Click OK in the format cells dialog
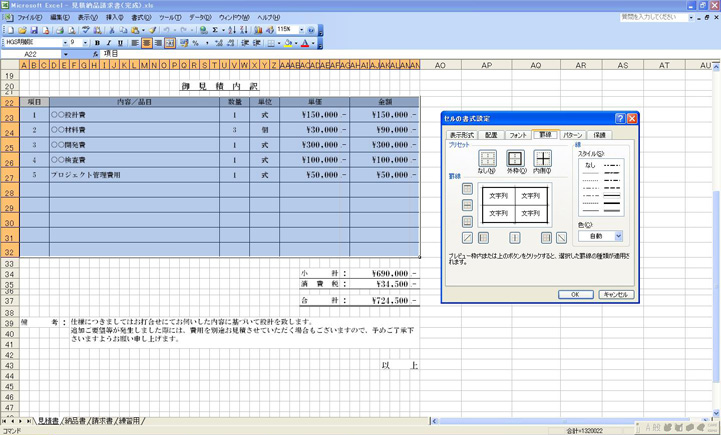721x435 pixels. (575, 295)
